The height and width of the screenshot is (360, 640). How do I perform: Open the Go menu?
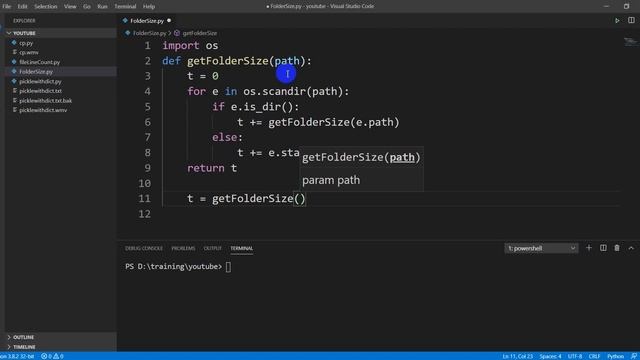[x=87, y=6]
